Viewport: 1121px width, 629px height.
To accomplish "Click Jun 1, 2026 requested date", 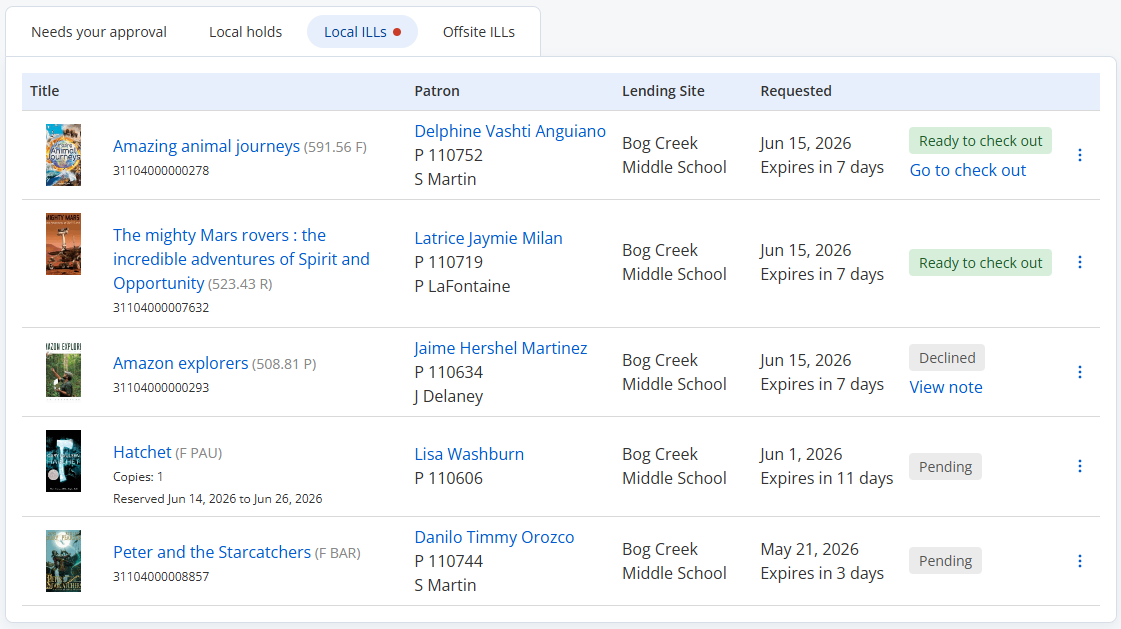I will (801, 454).
